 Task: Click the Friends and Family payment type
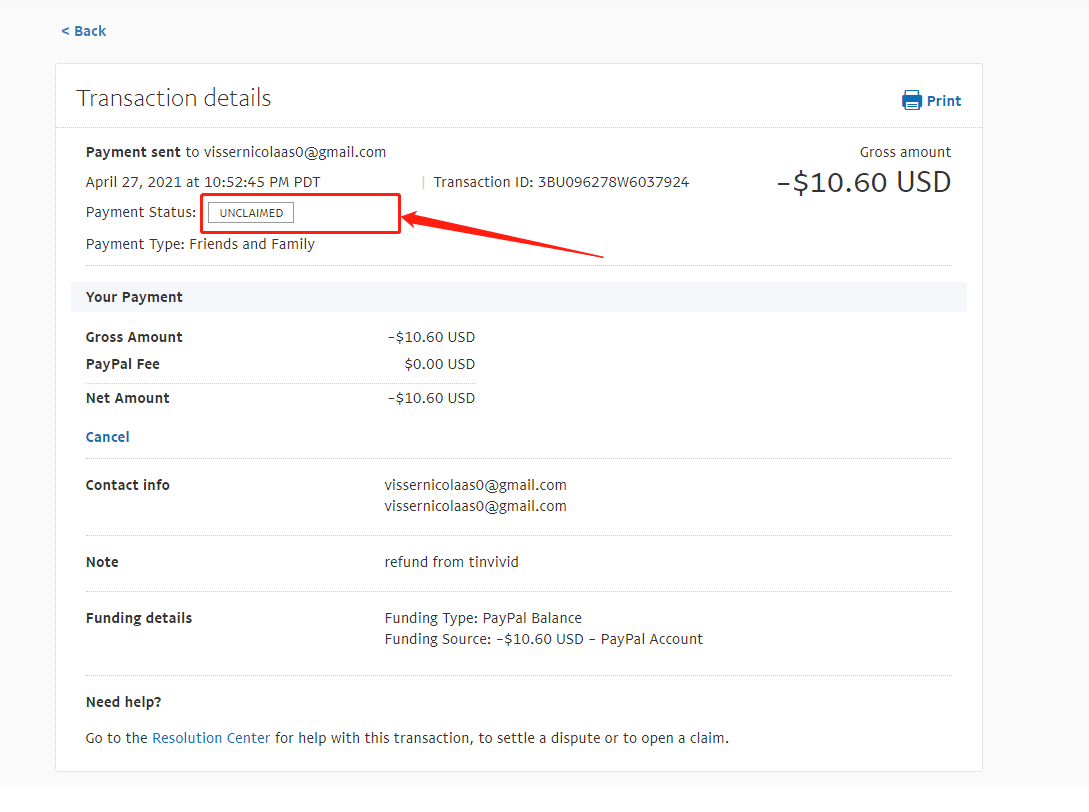coord(251,244)
